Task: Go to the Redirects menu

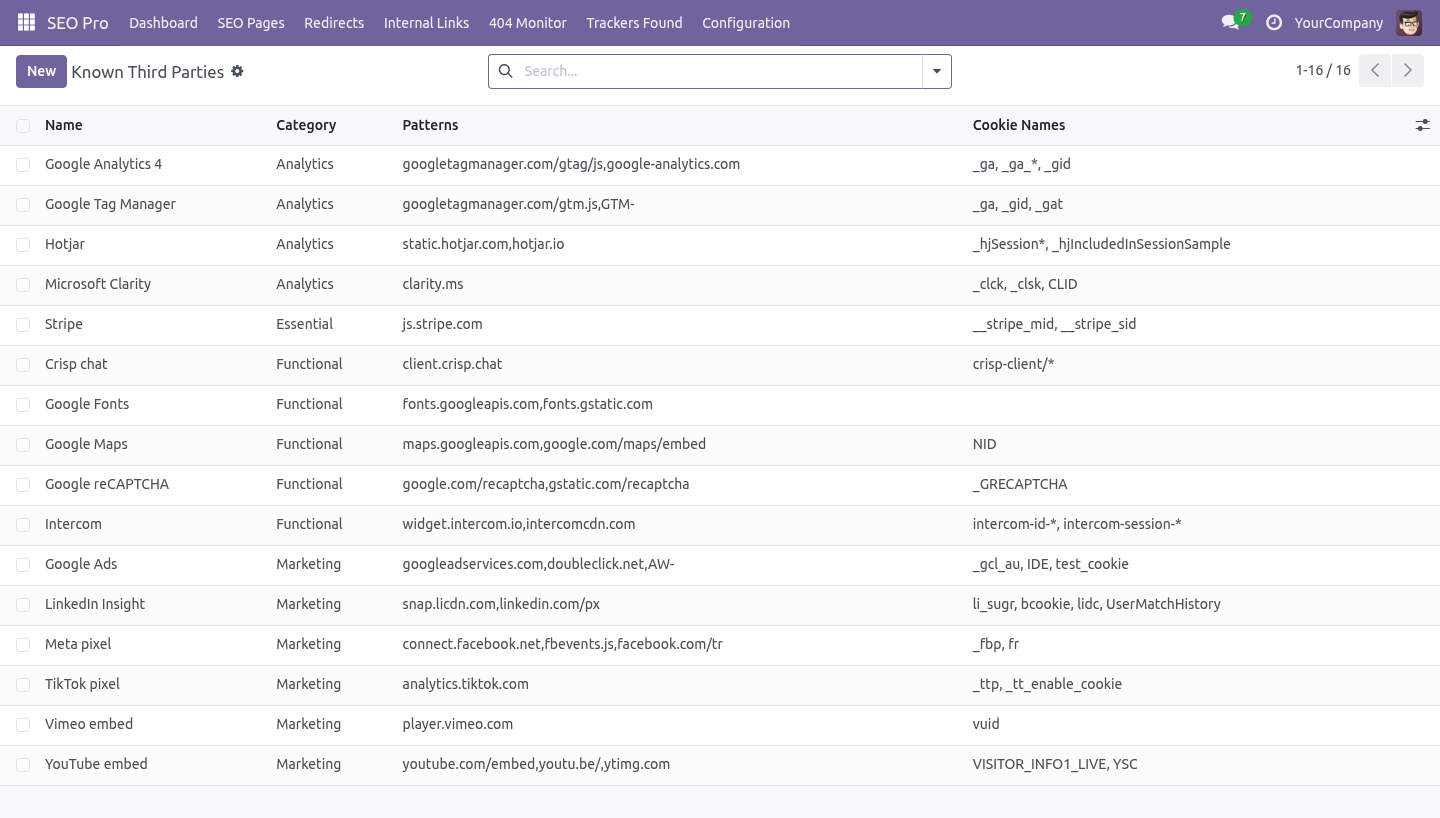Action: point(334,22)
